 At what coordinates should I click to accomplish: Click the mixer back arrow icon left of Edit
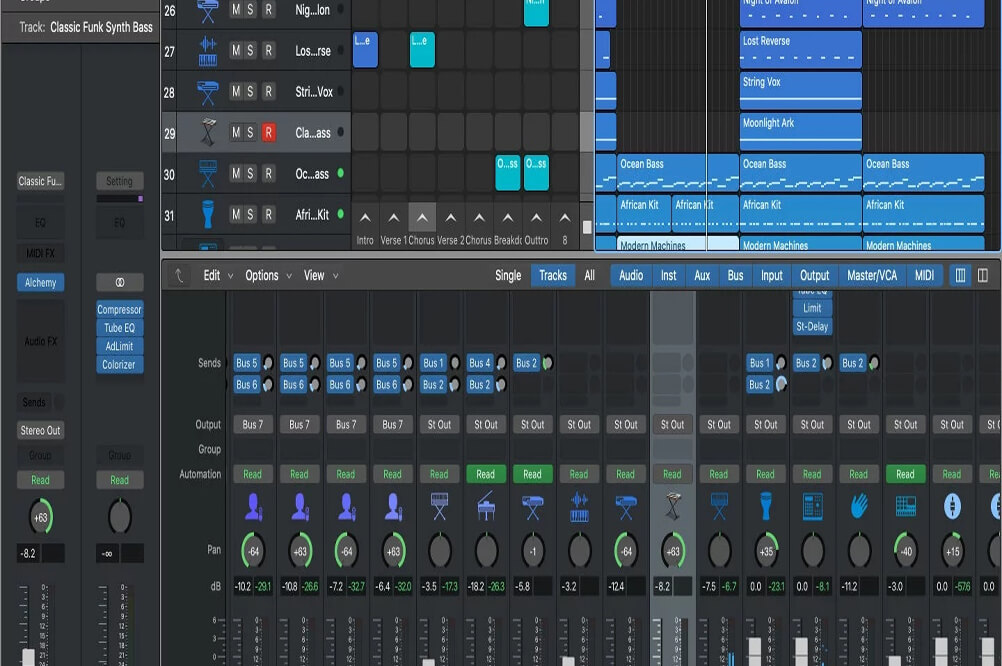click(x=180, y=276)
